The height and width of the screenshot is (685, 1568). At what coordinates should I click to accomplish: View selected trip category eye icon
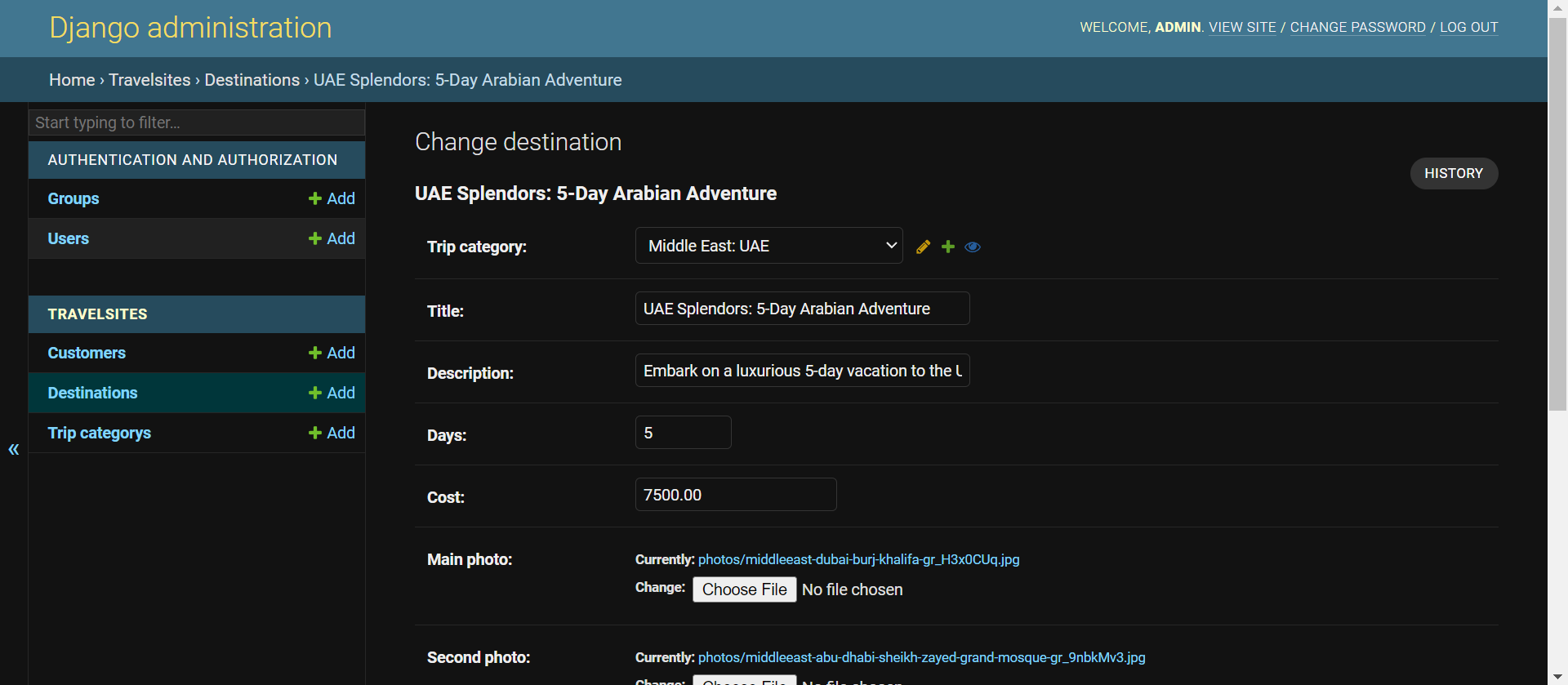pyautogui.click(x=973, y=247)
